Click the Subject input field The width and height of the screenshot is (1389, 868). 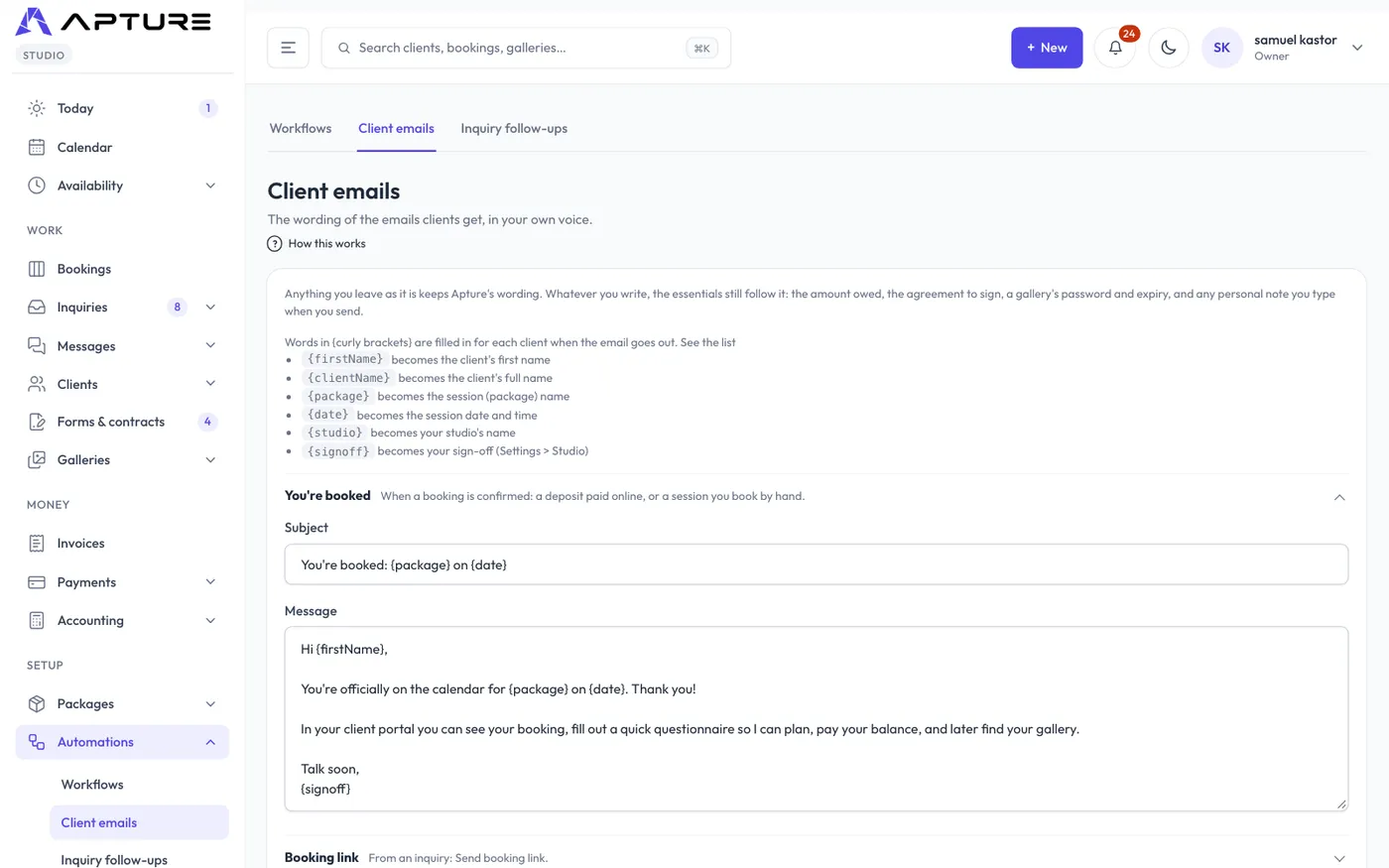pyautogui.click(x=817, y=564)
